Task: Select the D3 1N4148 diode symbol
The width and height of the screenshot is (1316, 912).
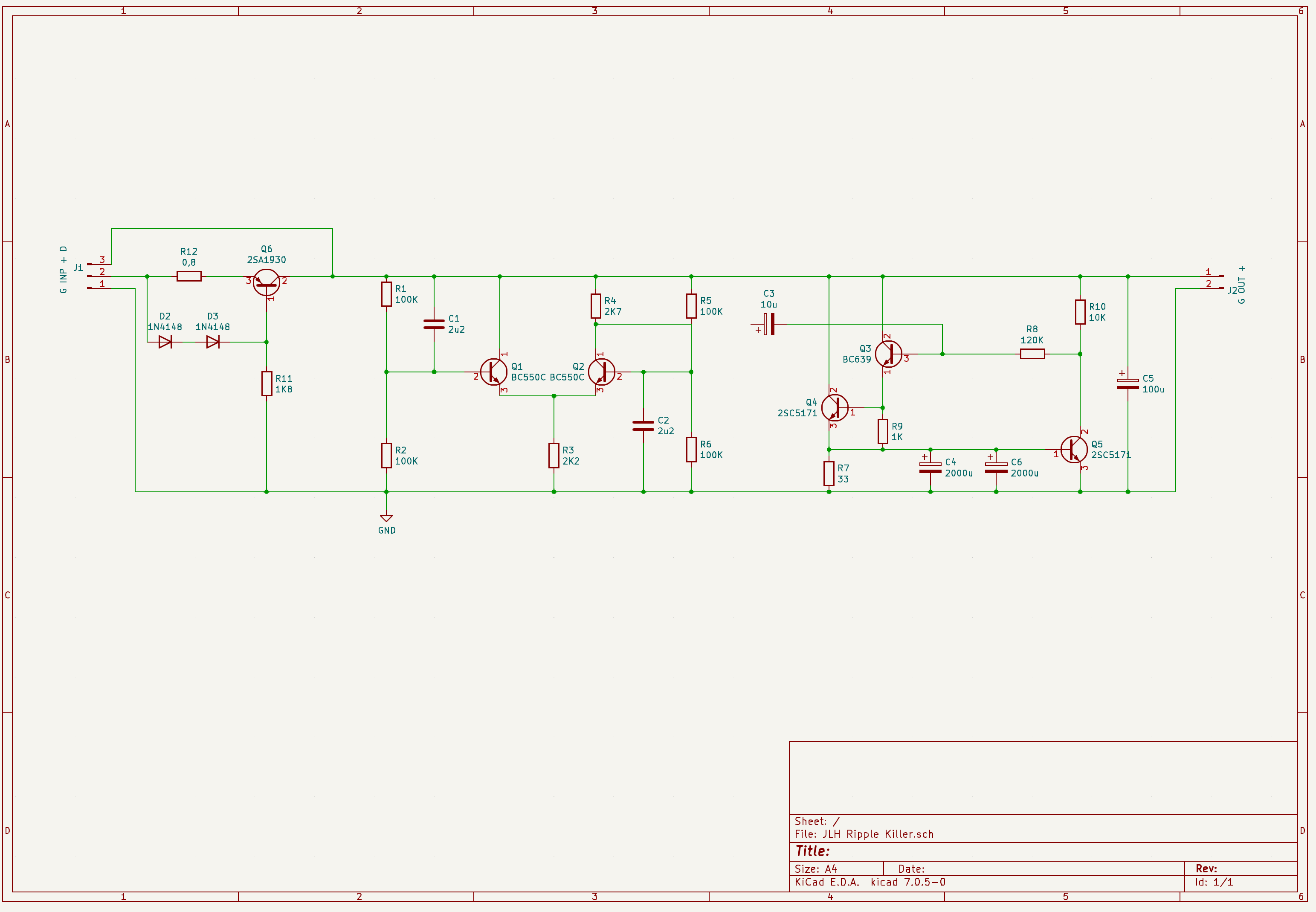Action: pos(212,342)
